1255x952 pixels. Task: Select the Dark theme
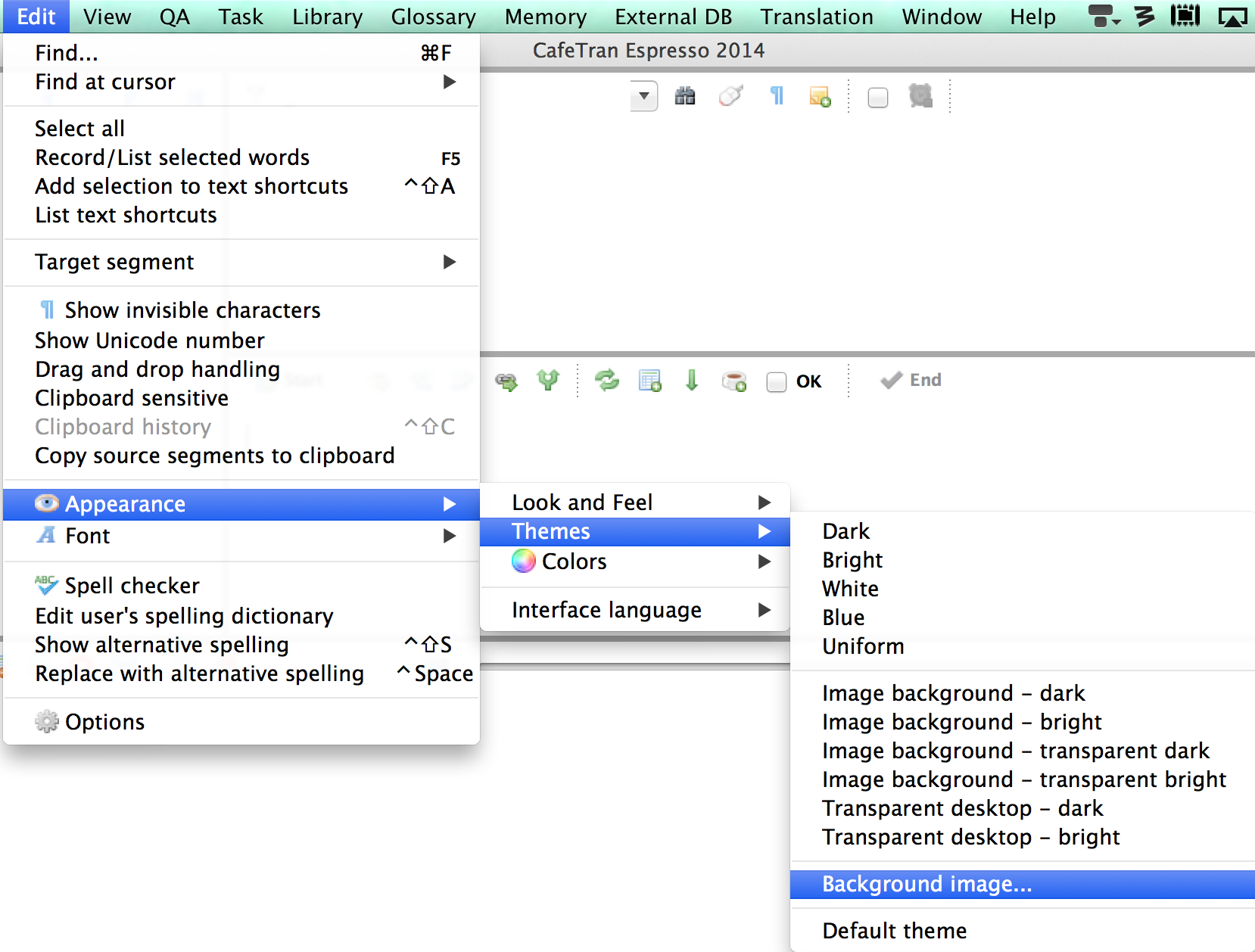[x=845, y=531]
